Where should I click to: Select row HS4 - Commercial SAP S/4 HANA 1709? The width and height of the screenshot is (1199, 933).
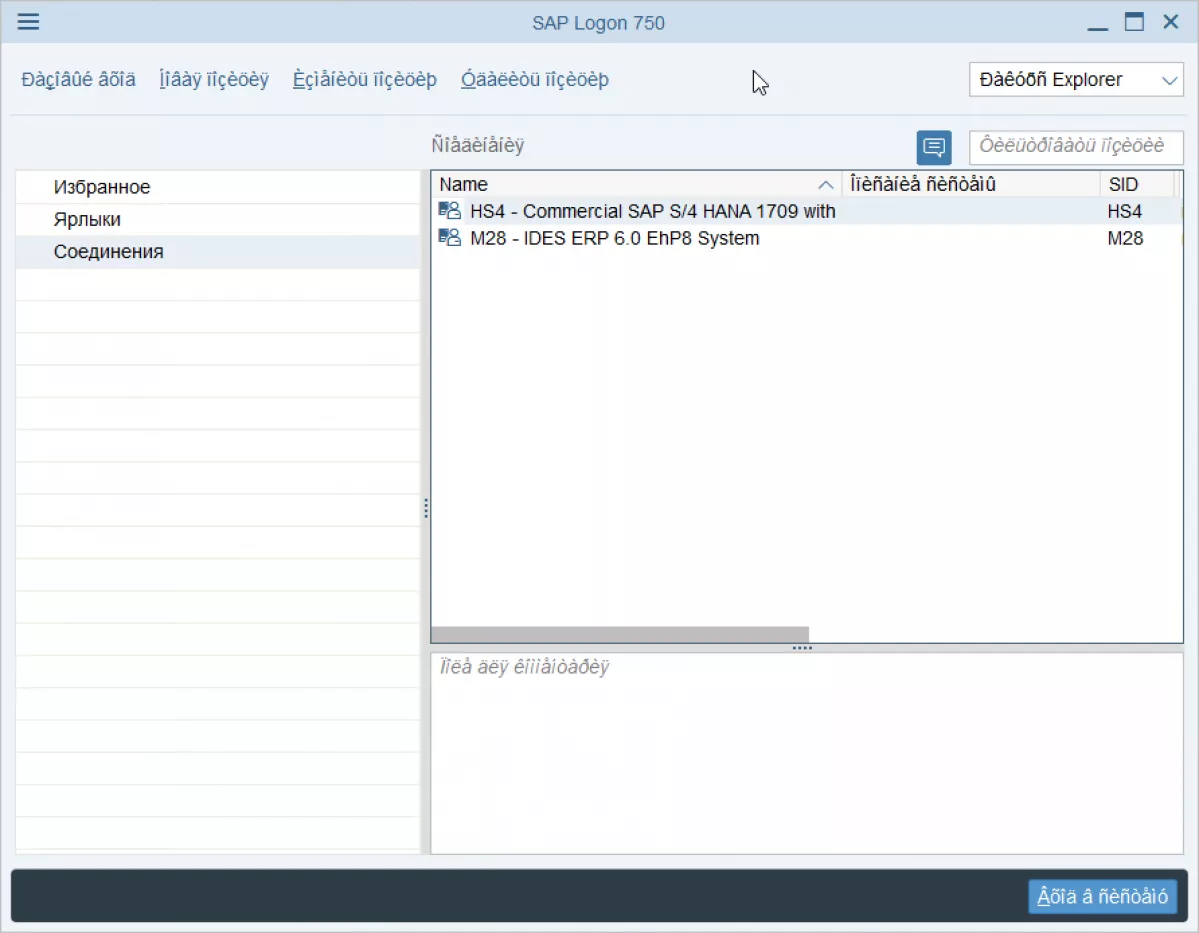coord(807,211)
